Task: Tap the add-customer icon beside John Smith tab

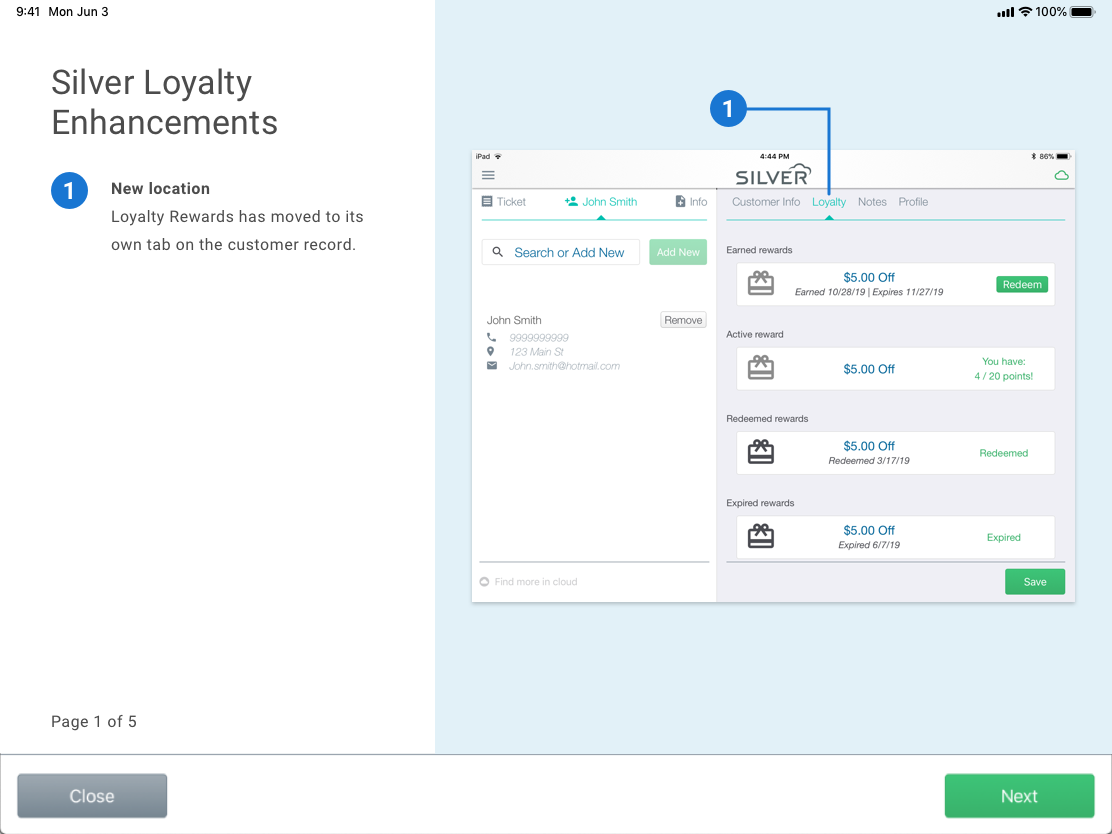Action: point(571,201)
